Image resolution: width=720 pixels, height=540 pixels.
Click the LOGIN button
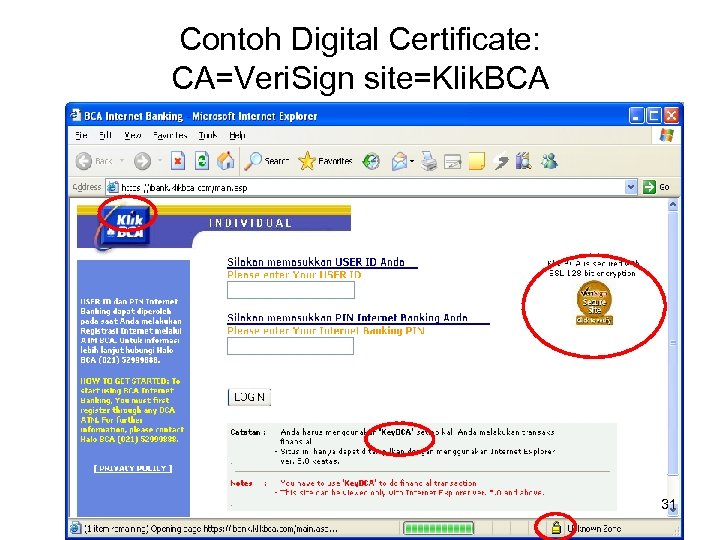point(249,397)
